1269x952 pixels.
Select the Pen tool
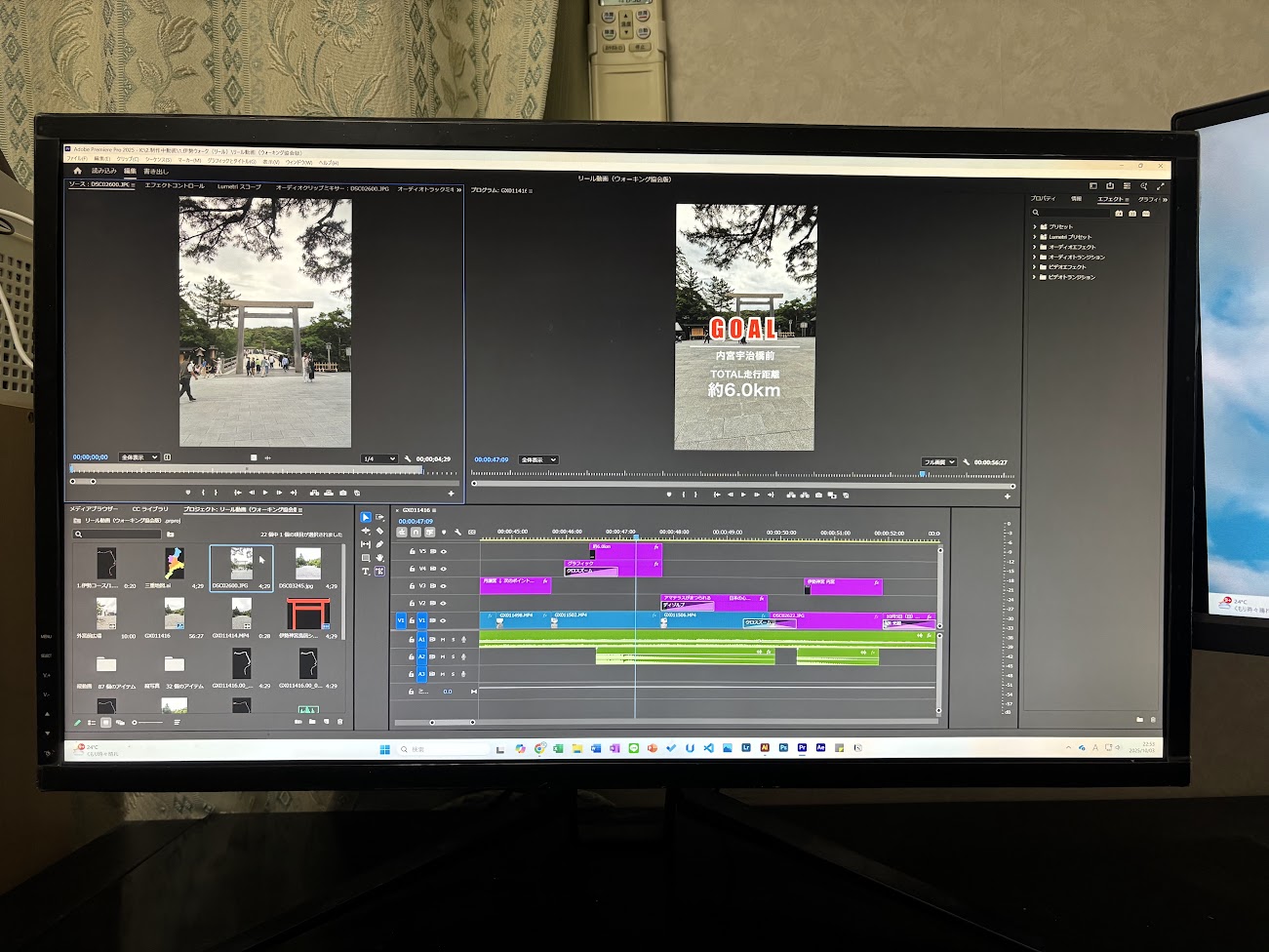pos(379,545)
